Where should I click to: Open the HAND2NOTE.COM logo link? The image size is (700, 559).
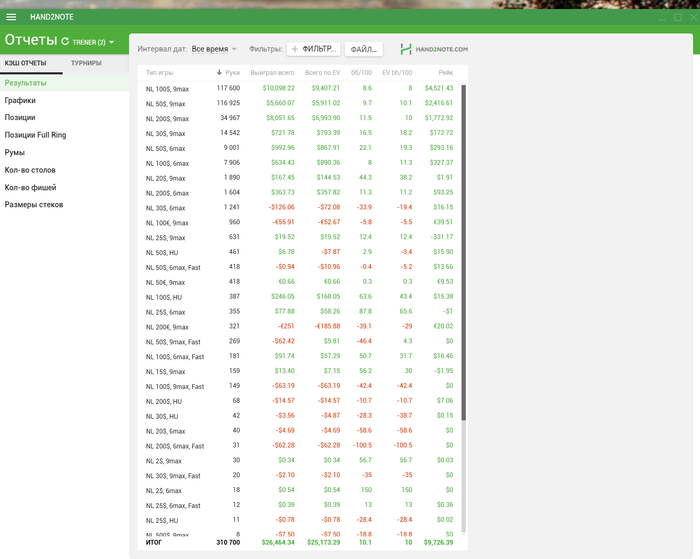coord(434,49)
